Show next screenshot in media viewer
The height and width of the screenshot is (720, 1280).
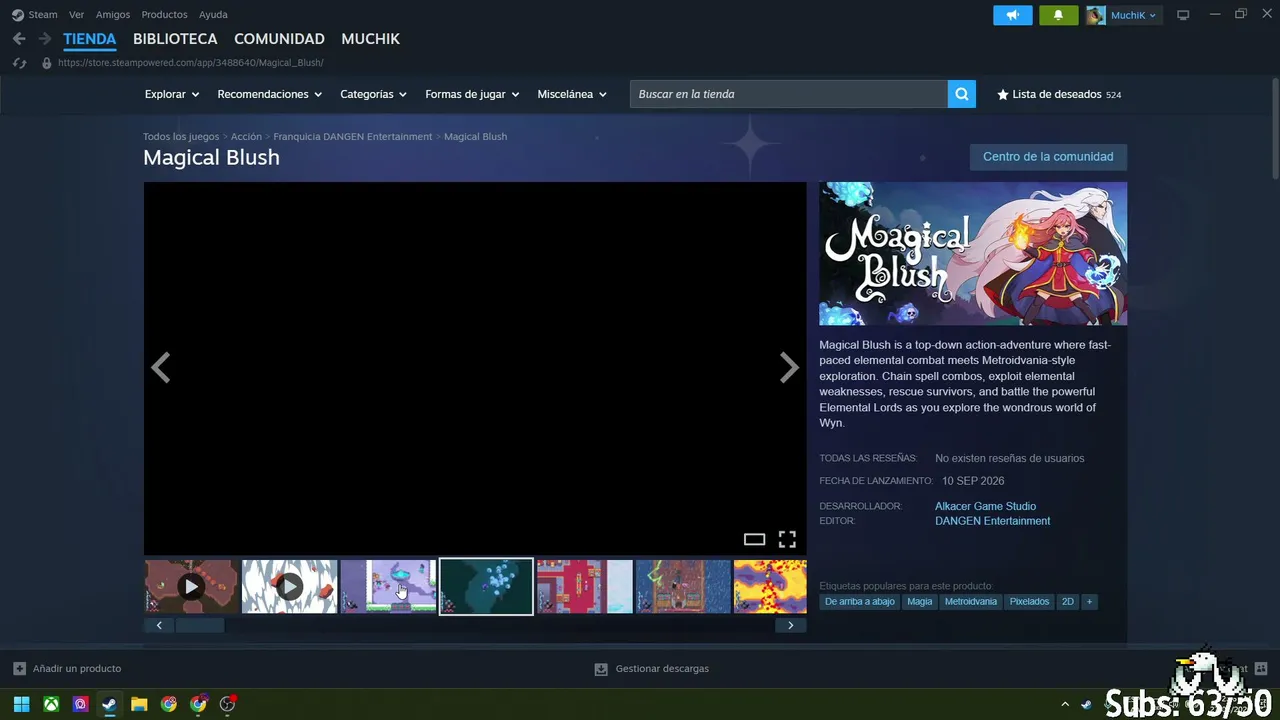point(789,368)
